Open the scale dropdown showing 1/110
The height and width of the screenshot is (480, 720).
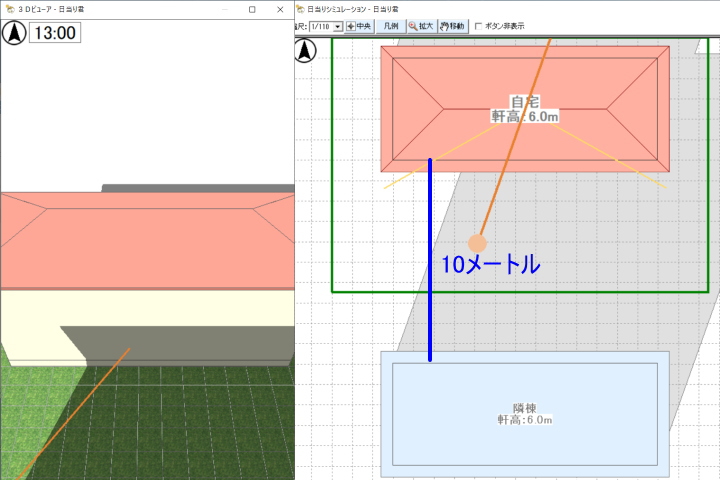337,26
